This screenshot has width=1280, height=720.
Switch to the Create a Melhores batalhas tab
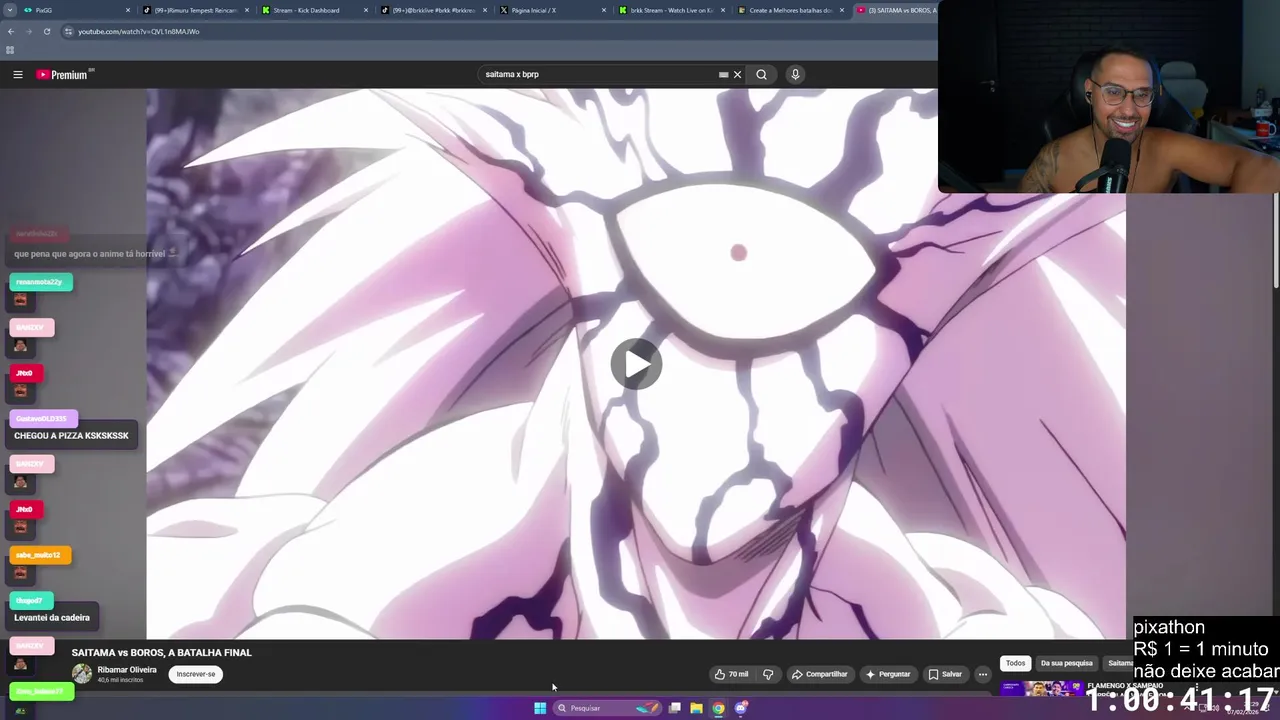(x=788, y=10)
